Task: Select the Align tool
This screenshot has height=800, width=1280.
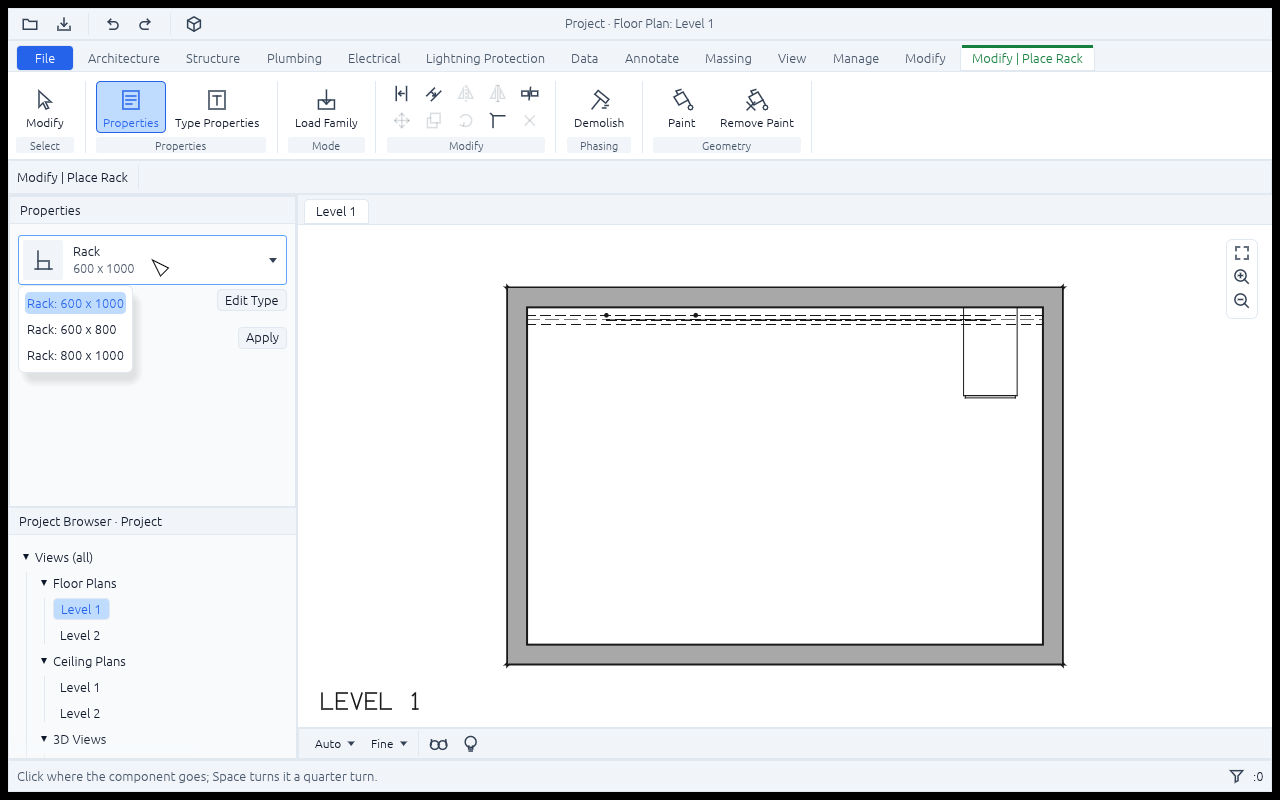Action: pyautogui.click(x=402, y=94)
